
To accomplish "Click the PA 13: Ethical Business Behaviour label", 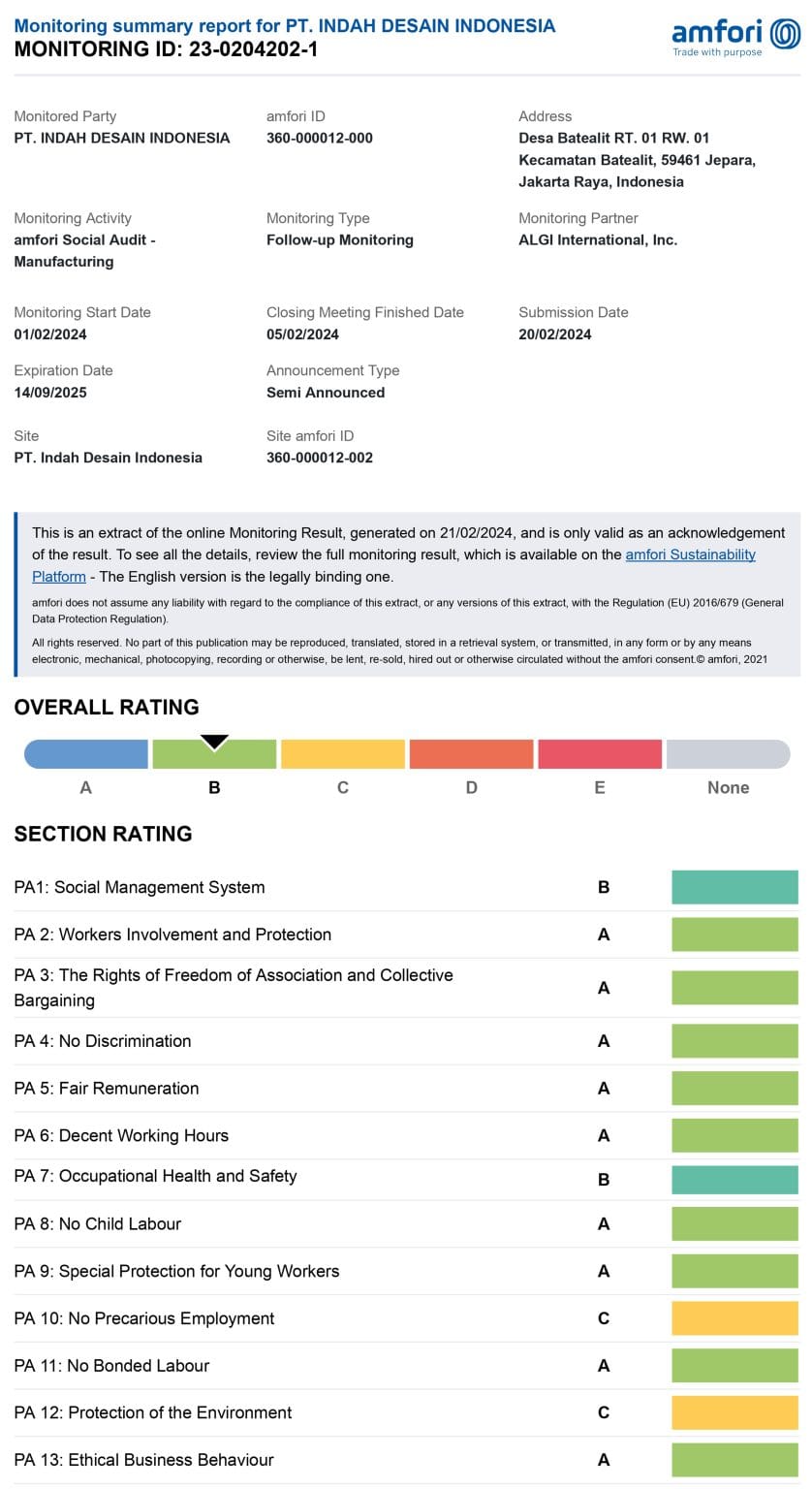I will 144,1460.
